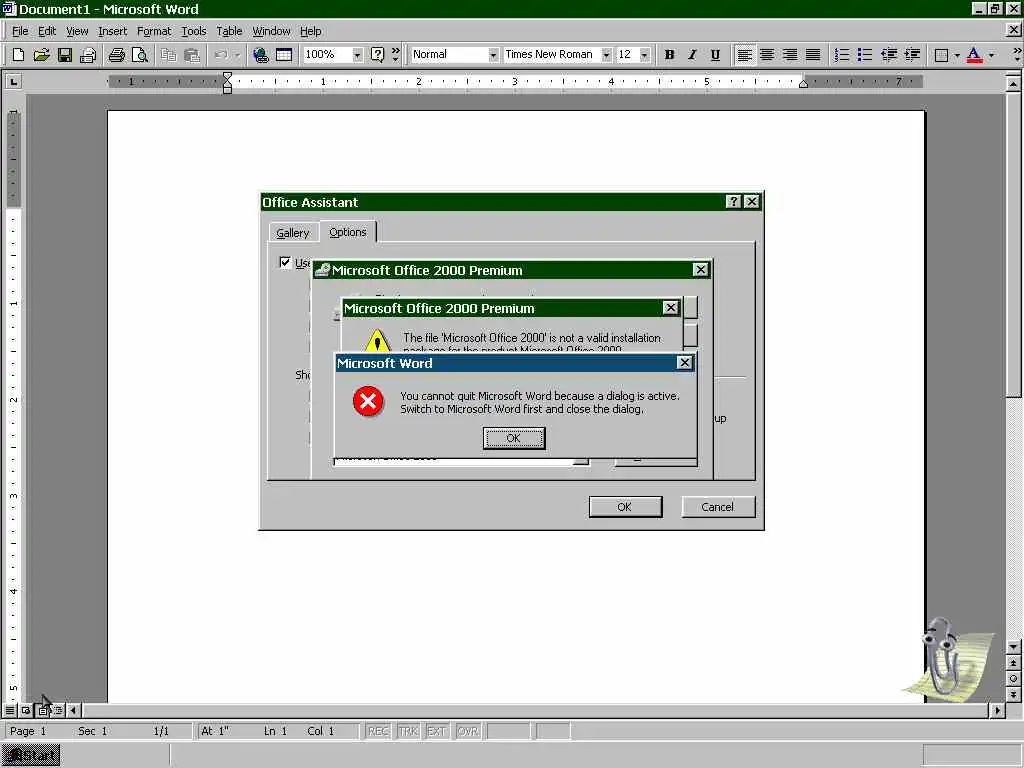This screenshot has width=1024, height=768.
Task: Switch to Web Layout view icon
Action: (x=25, y=711)
